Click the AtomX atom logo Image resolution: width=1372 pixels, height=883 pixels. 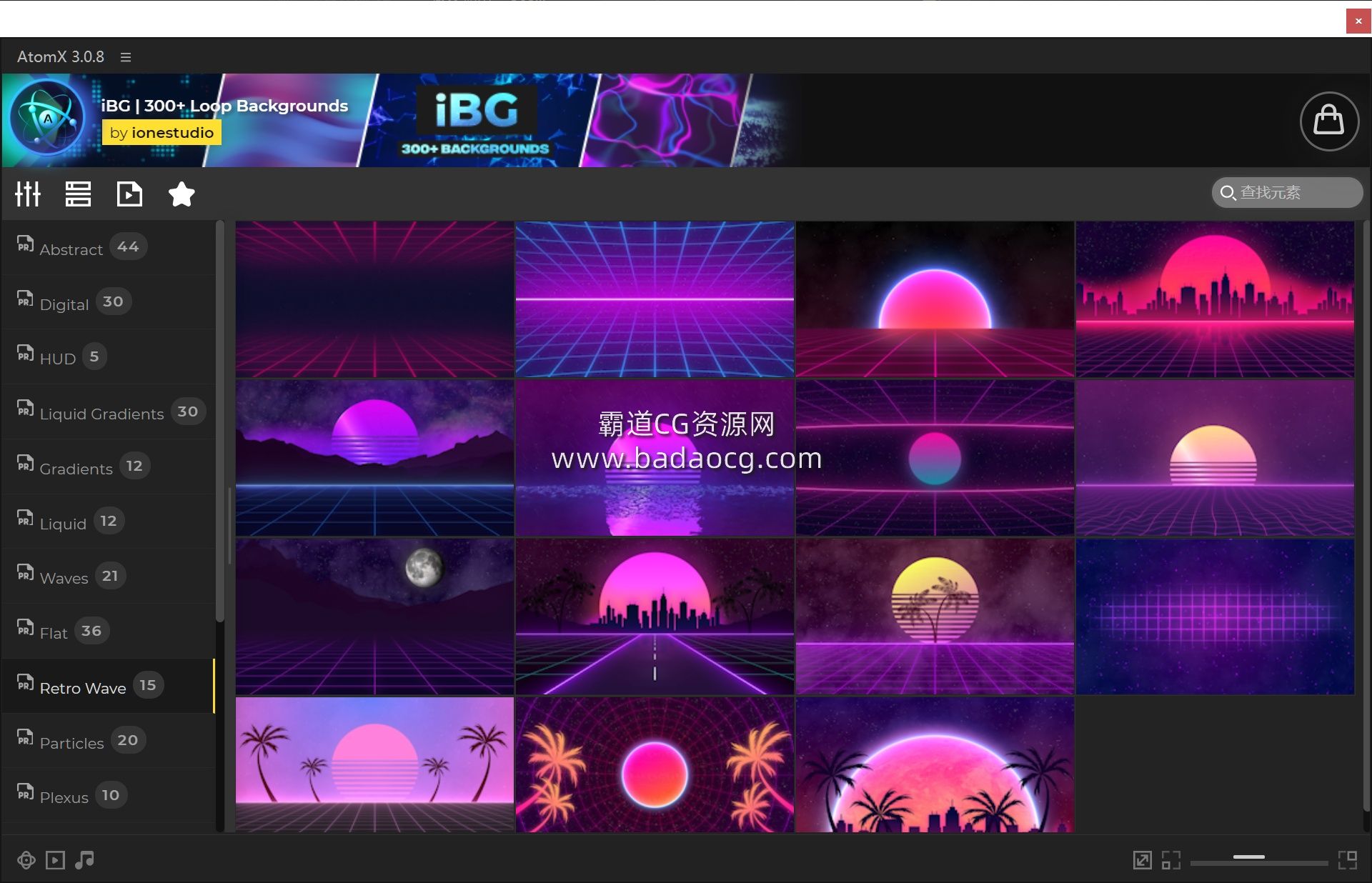tap(48, 118)
